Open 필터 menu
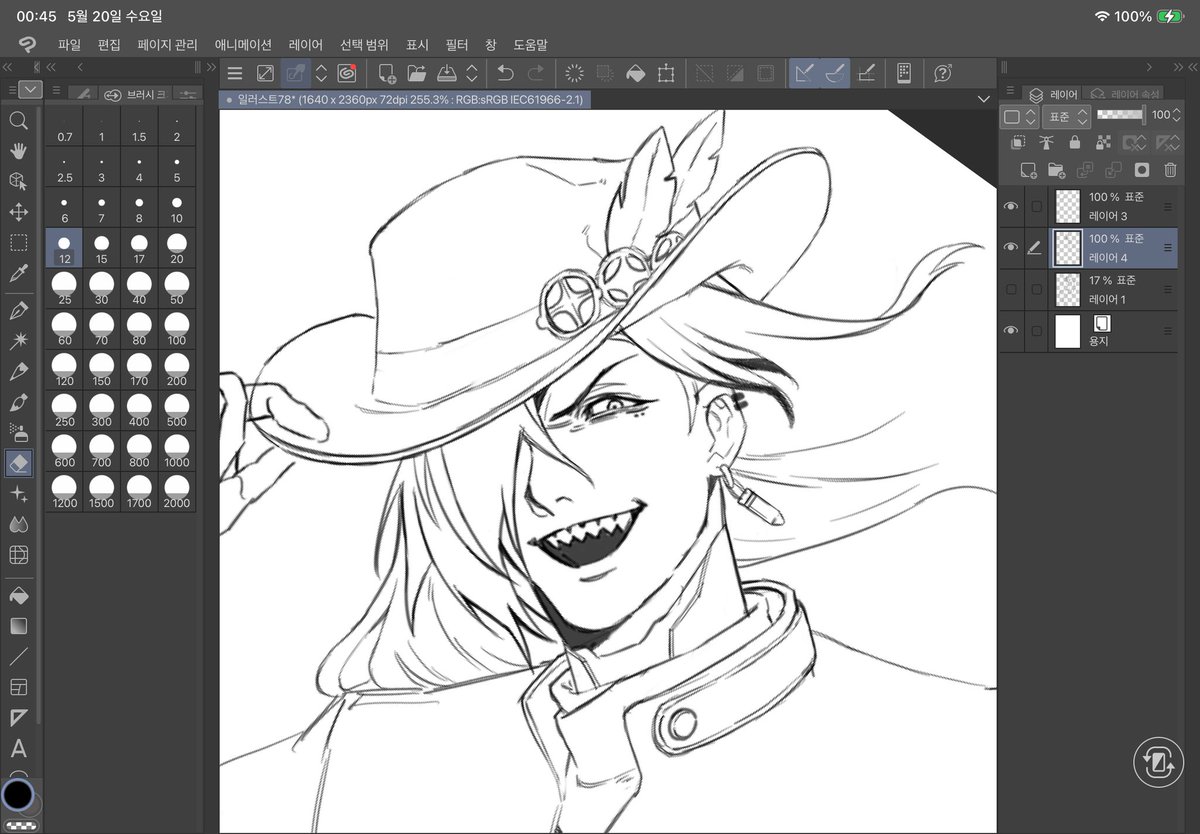1200x834 pixels. click(x=457, y=45)
